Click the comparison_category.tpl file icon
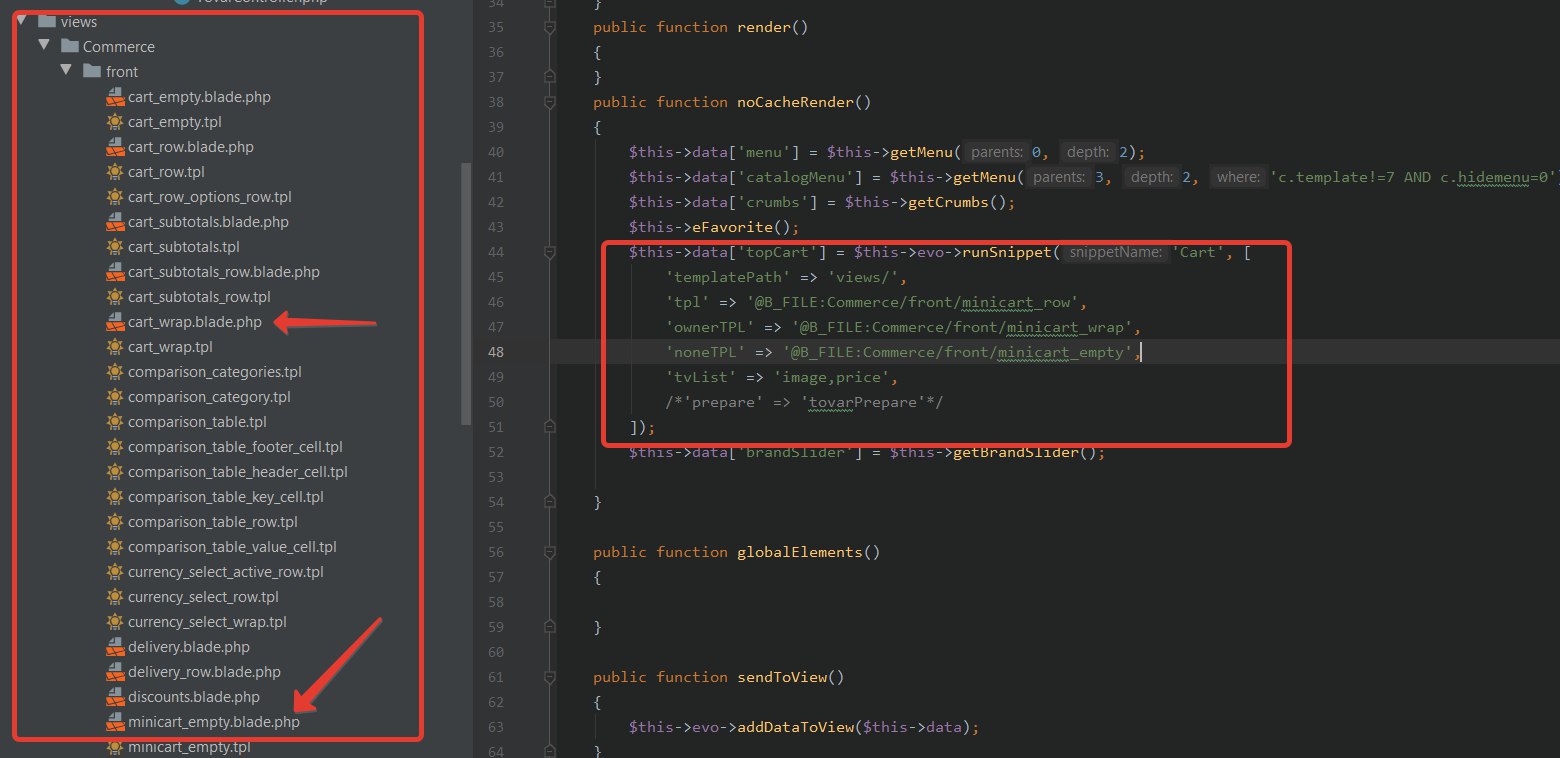The image size is (1560, 758). (115, 397)
